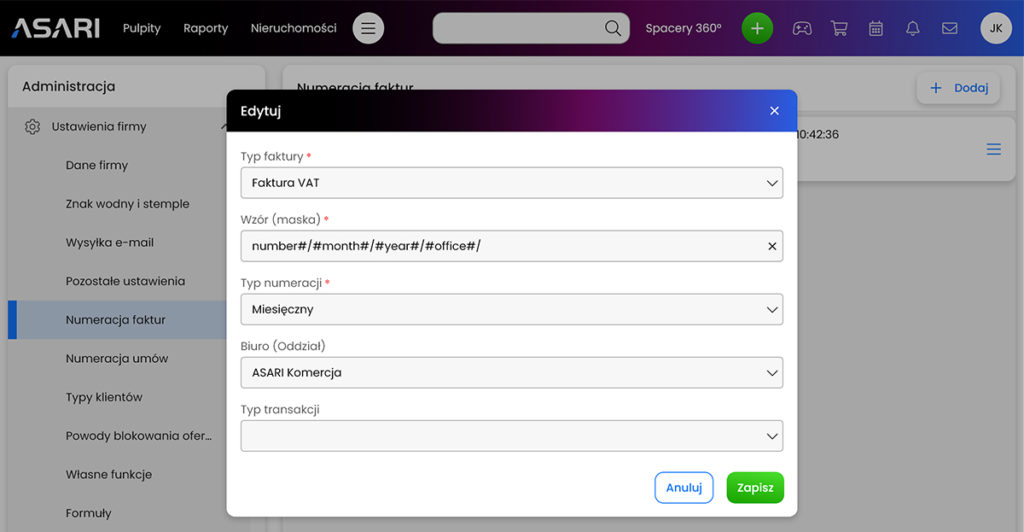Open the Biuro (Oddział) dropdown
Viewport: 1024px width, 532px height.
click(511, 373)
